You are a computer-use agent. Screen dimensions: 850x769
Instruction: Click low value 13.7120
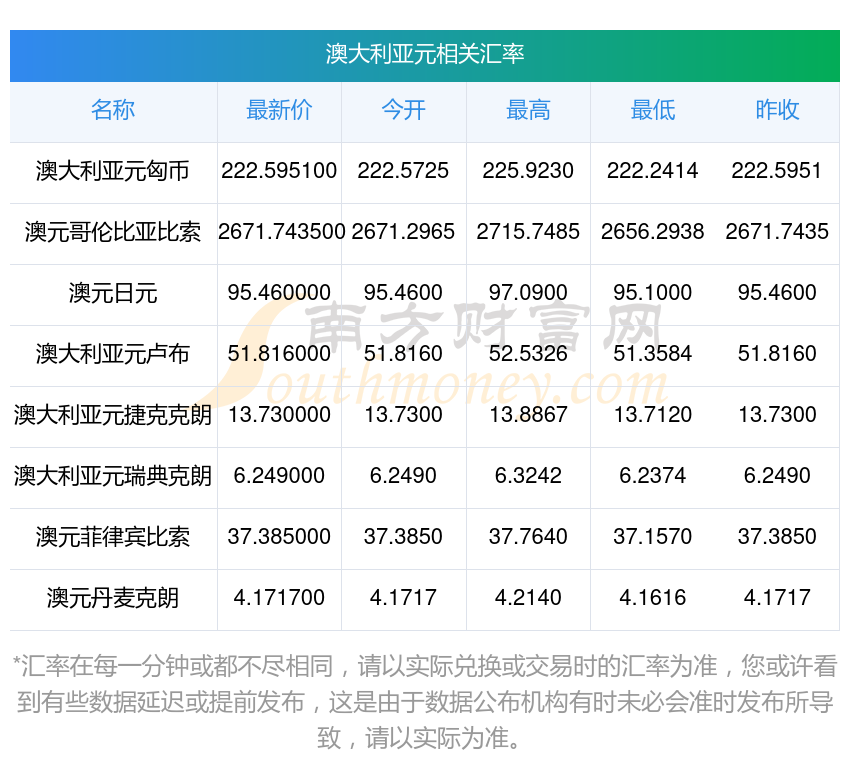click(653, 415)
